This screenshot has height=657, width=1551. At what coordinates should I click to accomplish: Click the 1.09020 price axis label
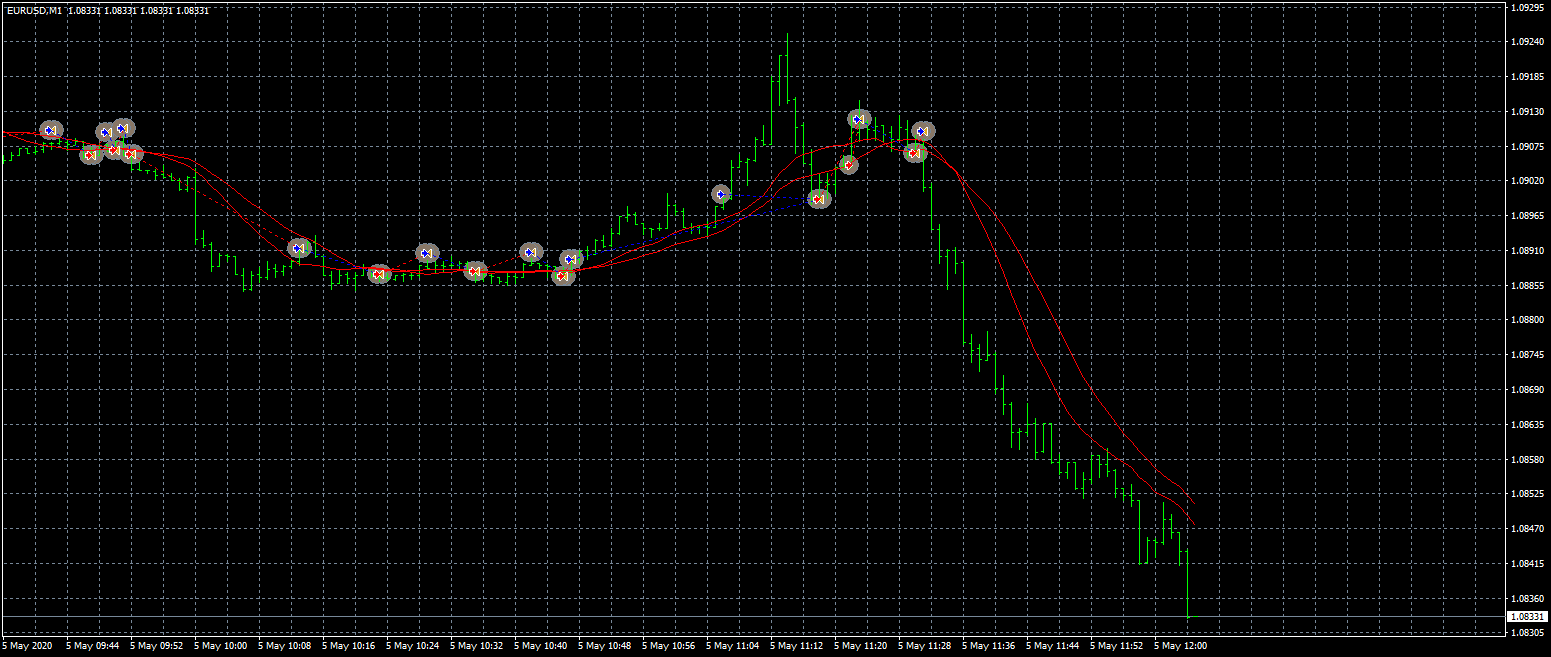click(1527, 181)
